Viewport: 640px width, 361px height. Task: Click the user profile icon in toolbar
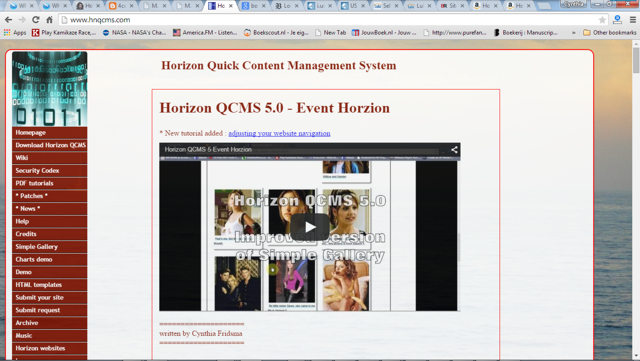pyautogui.click(x=618, y=19)
